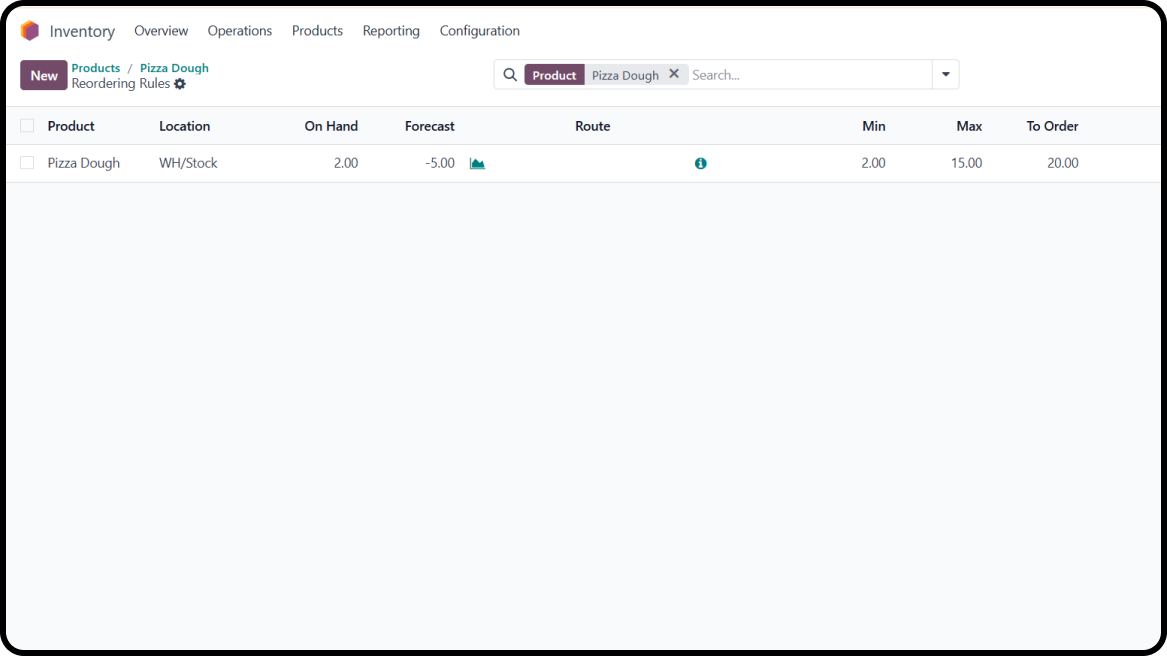Viewport: 1167px width, 656px height.
Task: Open the Operations menu
Action: tap(240, 31)
